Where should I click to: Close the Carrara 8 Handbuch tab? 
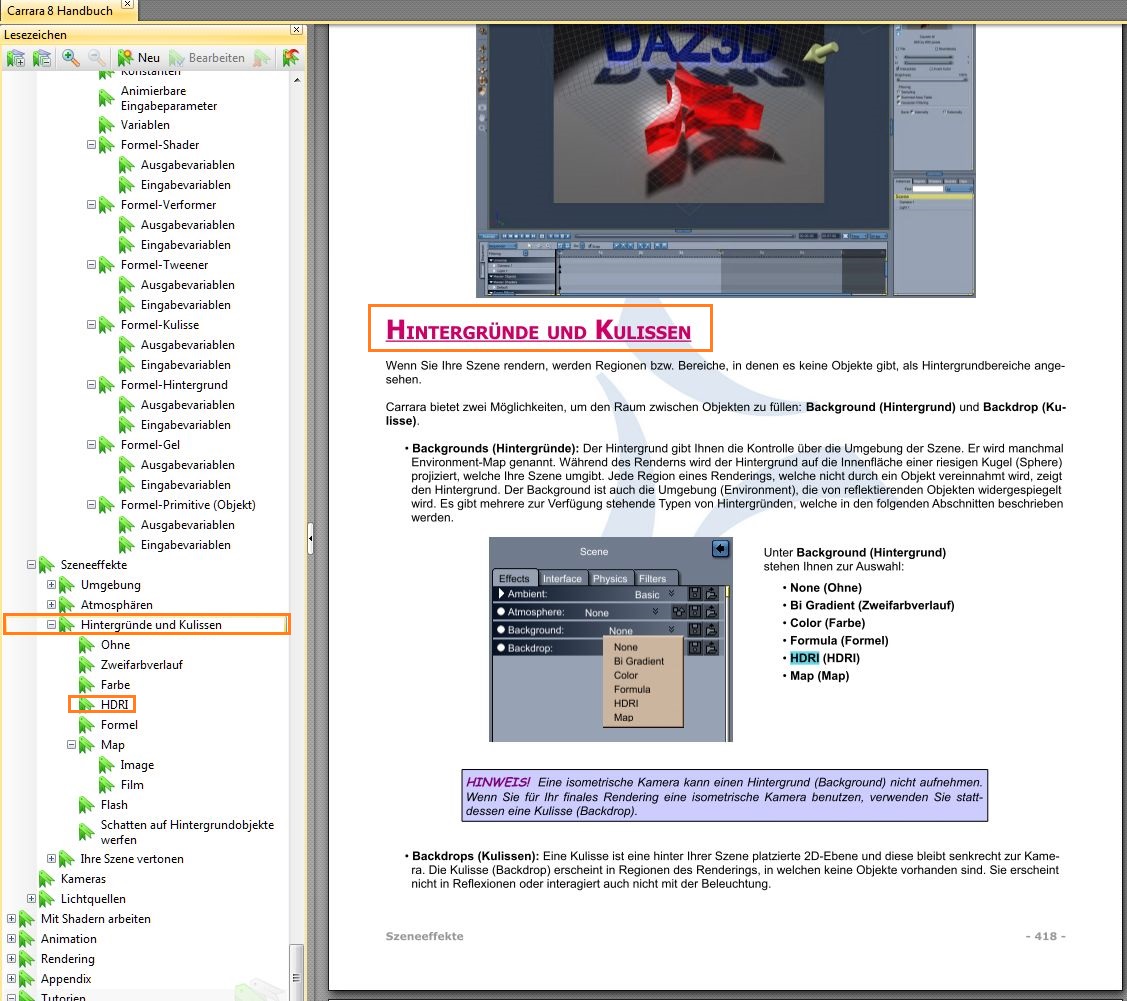point(126,4)
